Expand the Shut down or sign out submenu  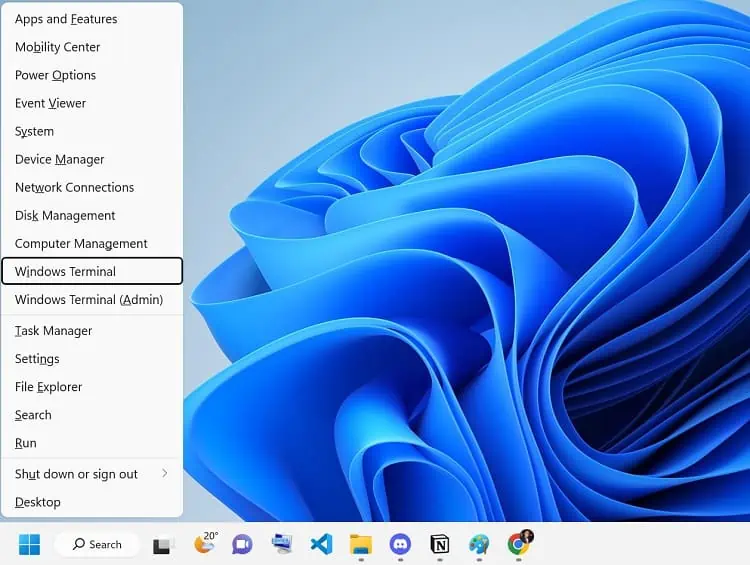tap(92, 474)
